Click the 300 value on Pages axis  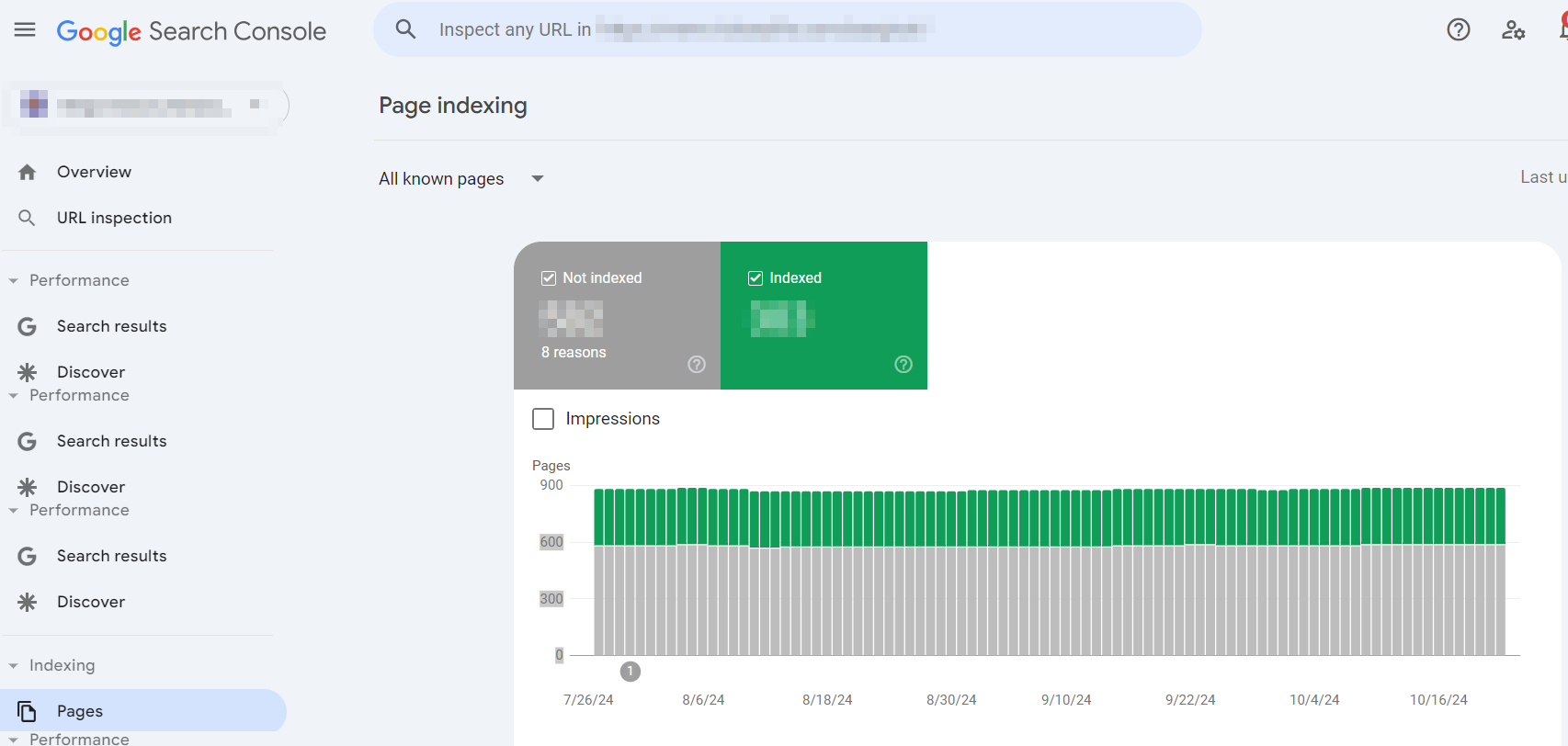click(551, 599)
